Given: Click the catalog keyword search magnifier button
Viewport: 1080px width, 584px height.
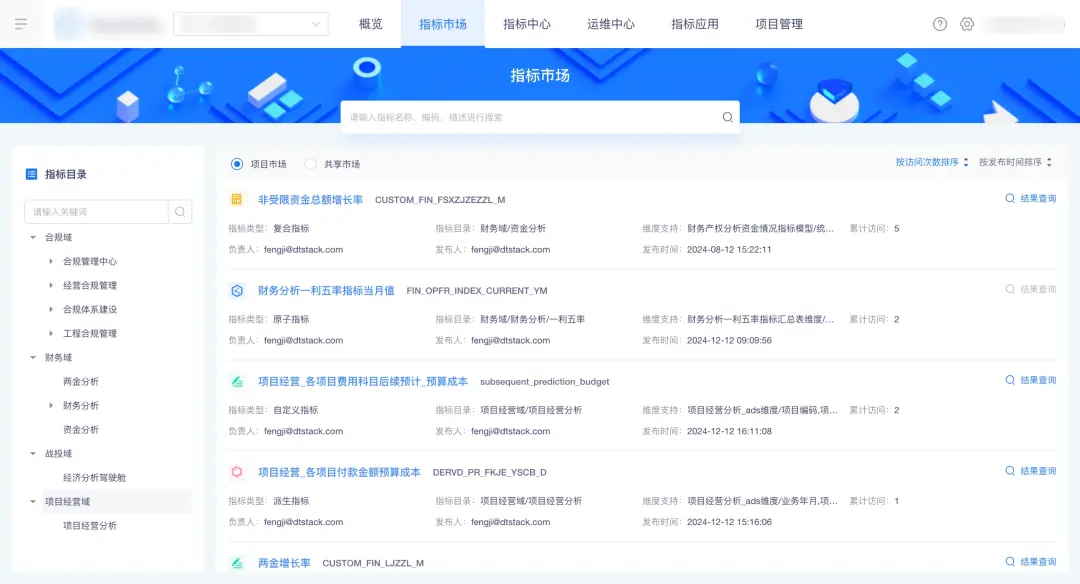Looking at the screenshot, I should [x=180, y=212].
